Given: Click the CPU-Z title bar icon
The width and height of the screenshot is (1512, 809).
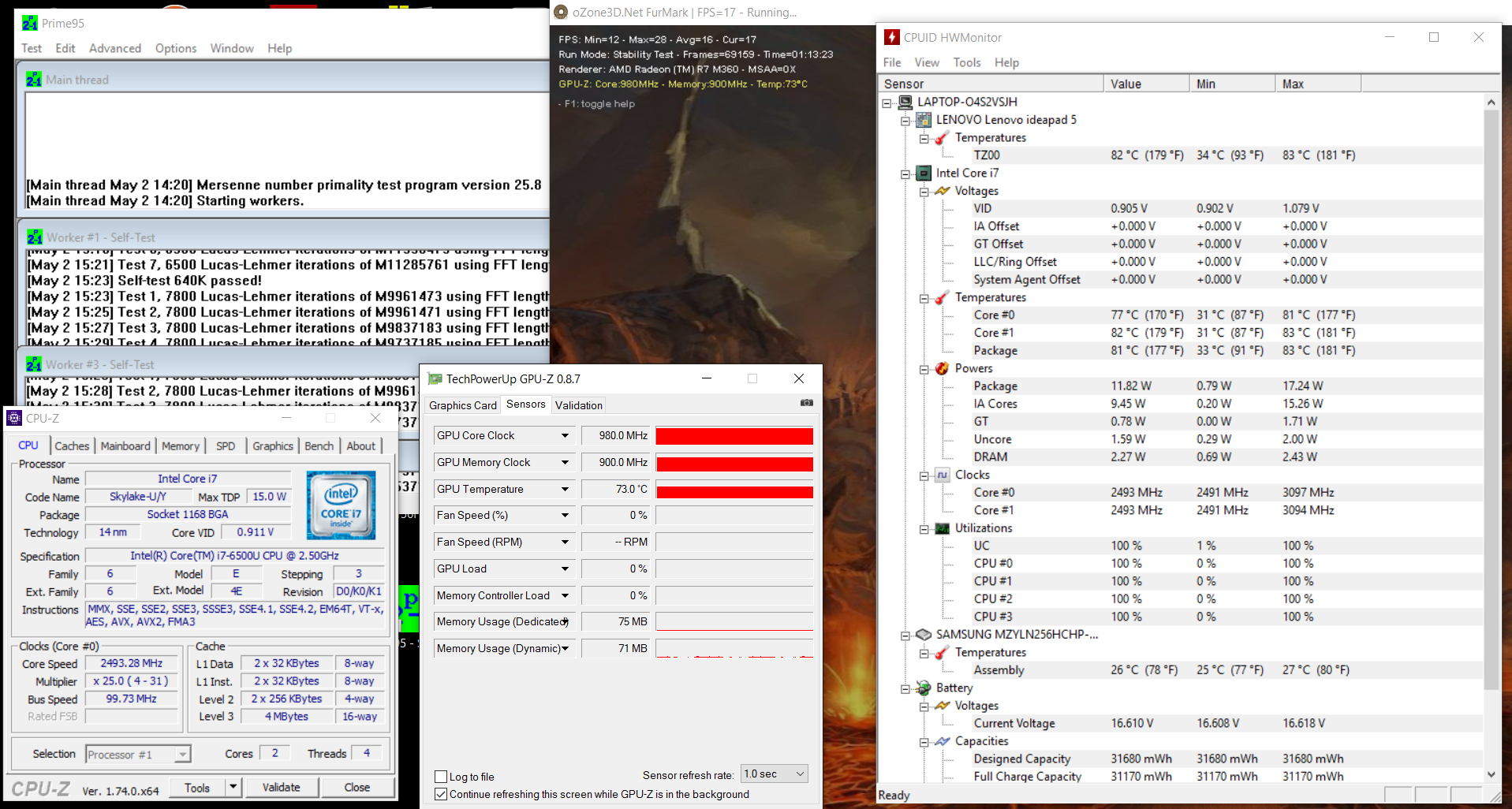Looking at the screenshot, I should [x=13, y=418].
